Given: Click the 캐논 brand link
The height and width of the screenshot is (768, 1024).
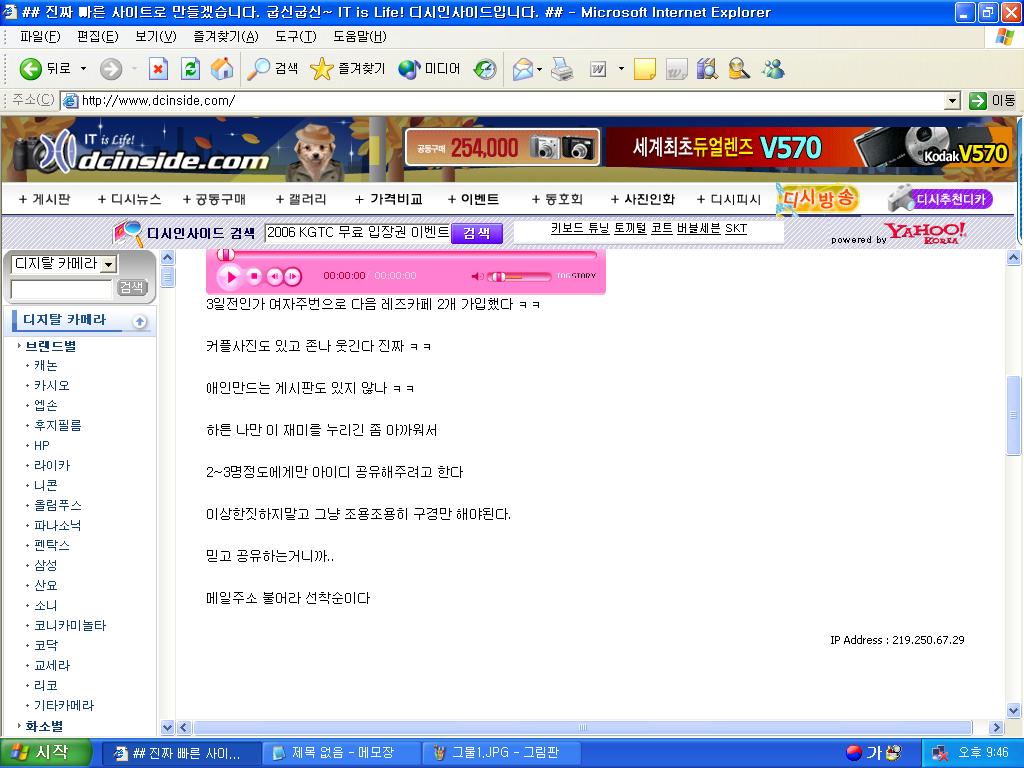Looking at the screenshot, I should tap(46, 366).
